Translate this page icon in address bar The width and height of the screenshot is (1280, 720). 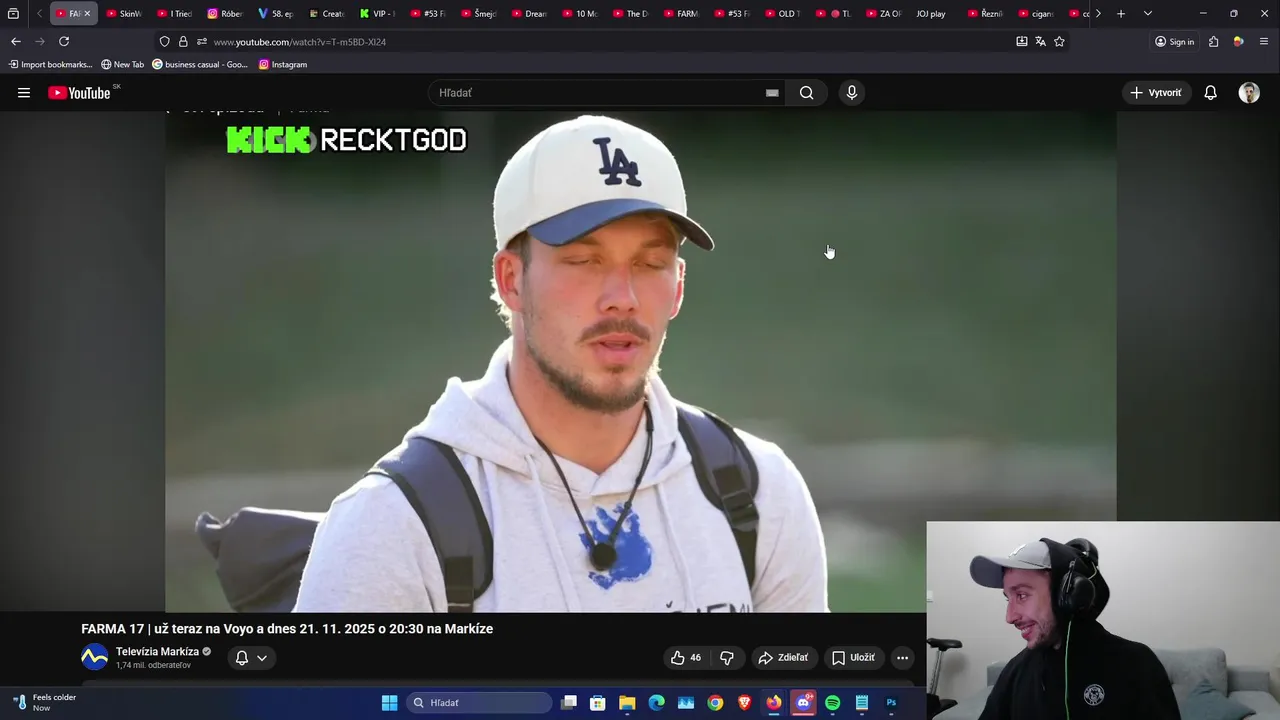coord(1040,42)
